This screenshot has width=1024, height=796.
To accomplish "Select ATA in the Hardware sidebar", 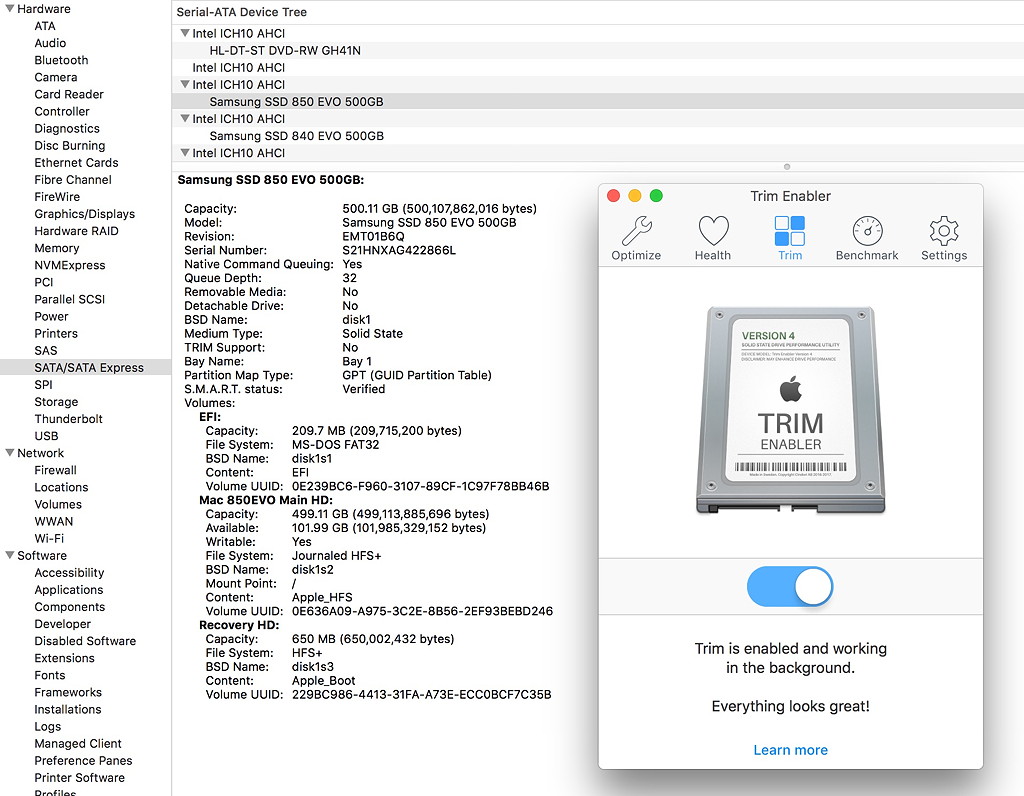I will [45, 26].
